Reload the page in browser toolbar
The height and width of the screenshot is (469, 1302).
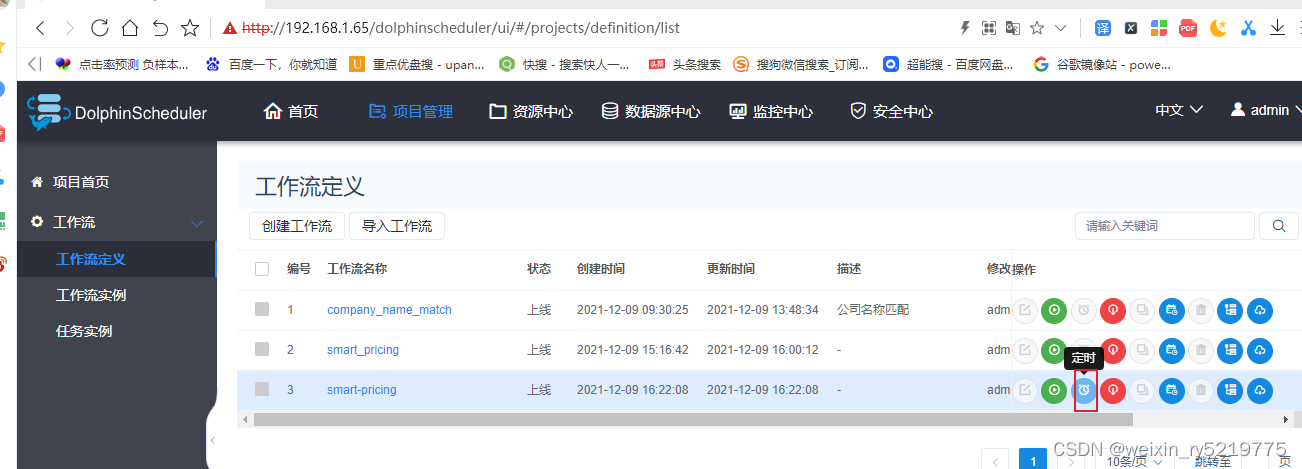(100, 28)
